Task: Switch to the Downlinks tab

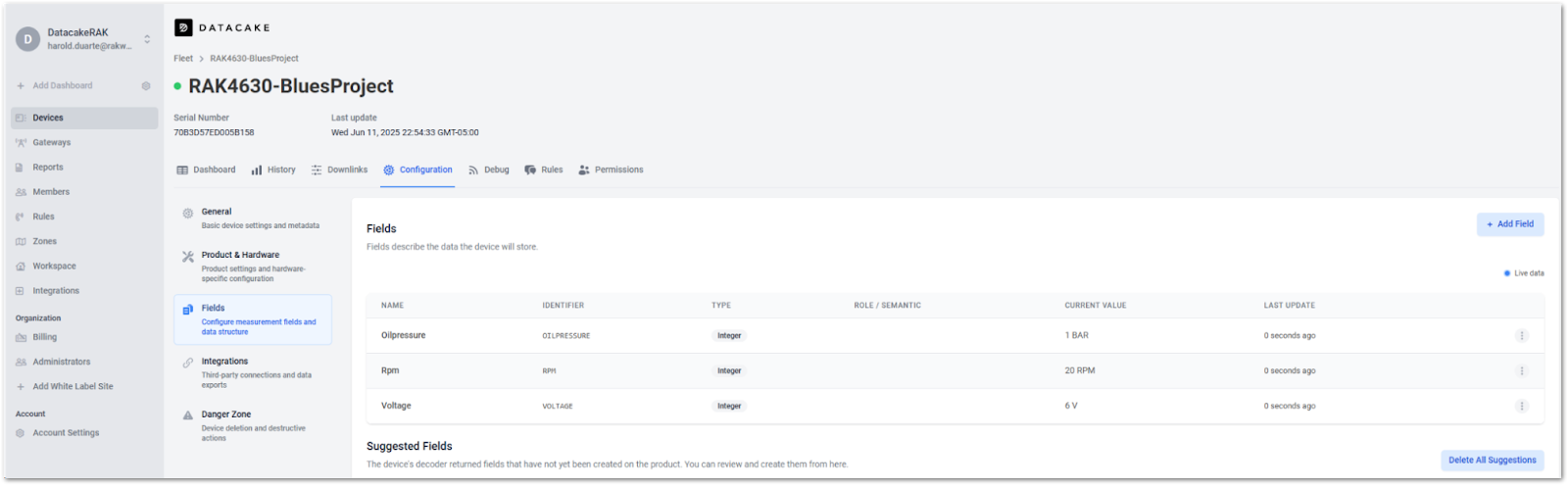Action: pos(339,170)
